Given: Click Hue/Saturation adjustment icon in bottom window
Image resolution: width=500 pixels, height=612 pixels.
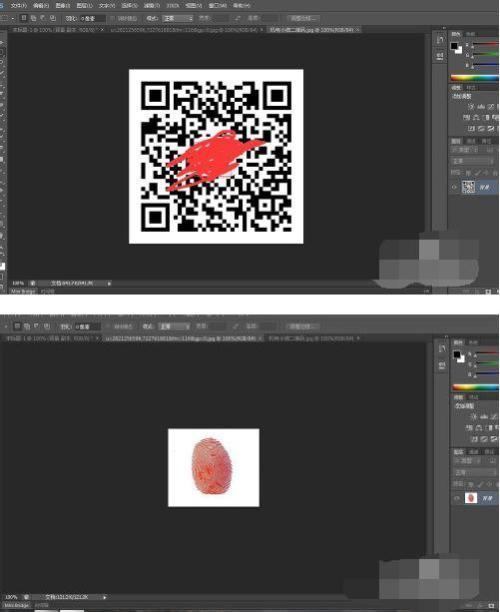Looking at the screenshot, I should (x=469, y=428).
